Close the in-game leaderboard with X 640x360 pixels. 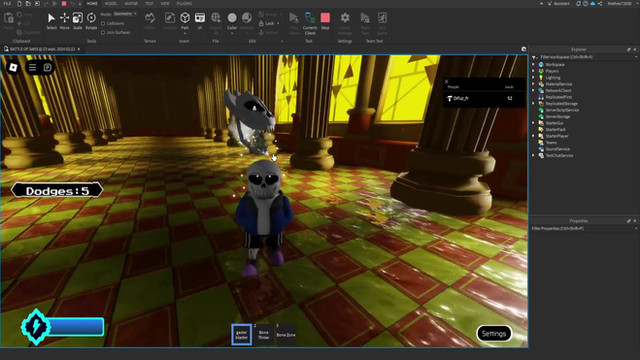tap(447, 82)
